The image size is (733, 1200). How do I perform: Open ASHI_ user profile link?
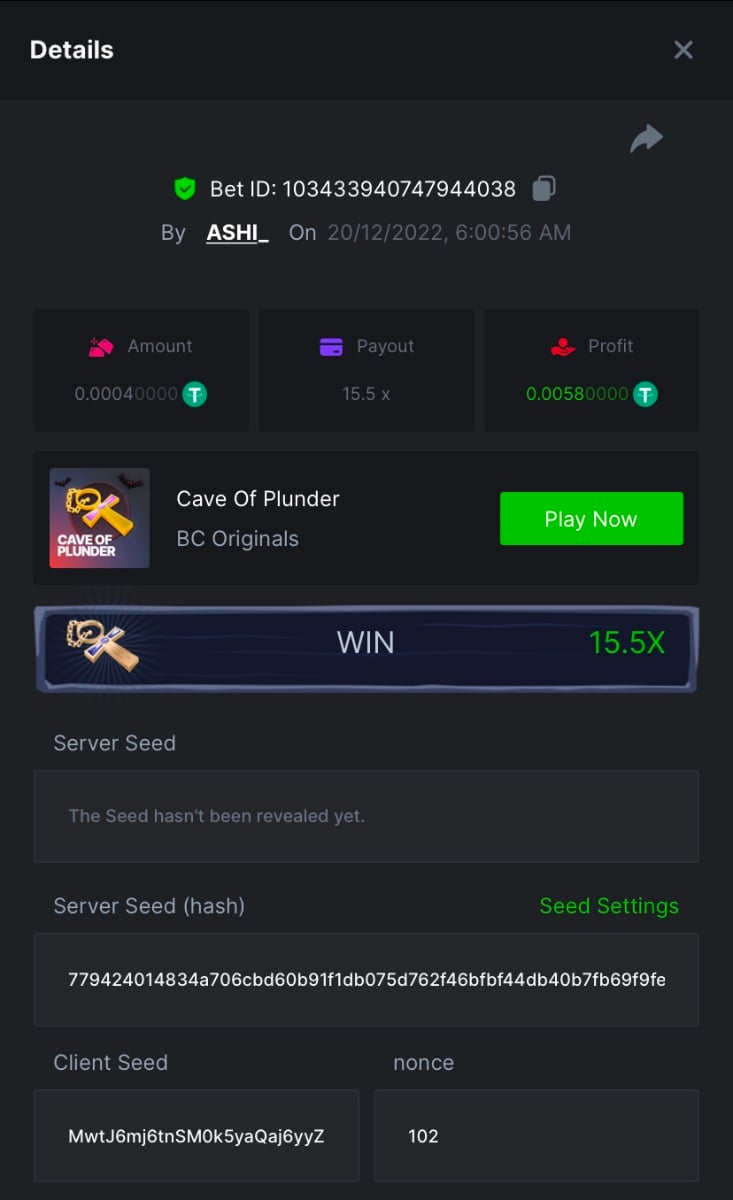point(237,233)
